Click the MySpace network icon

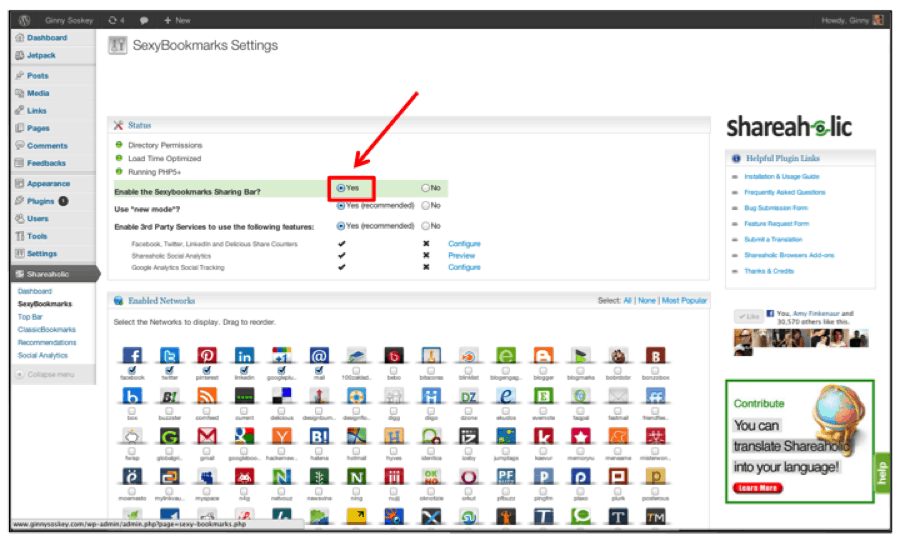pyautogui.click(x=207, y=476)
